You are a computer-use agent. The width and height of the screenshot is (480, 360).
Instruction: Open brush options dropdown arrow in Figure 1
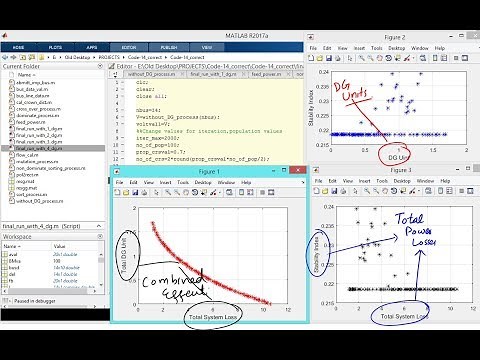219,192
